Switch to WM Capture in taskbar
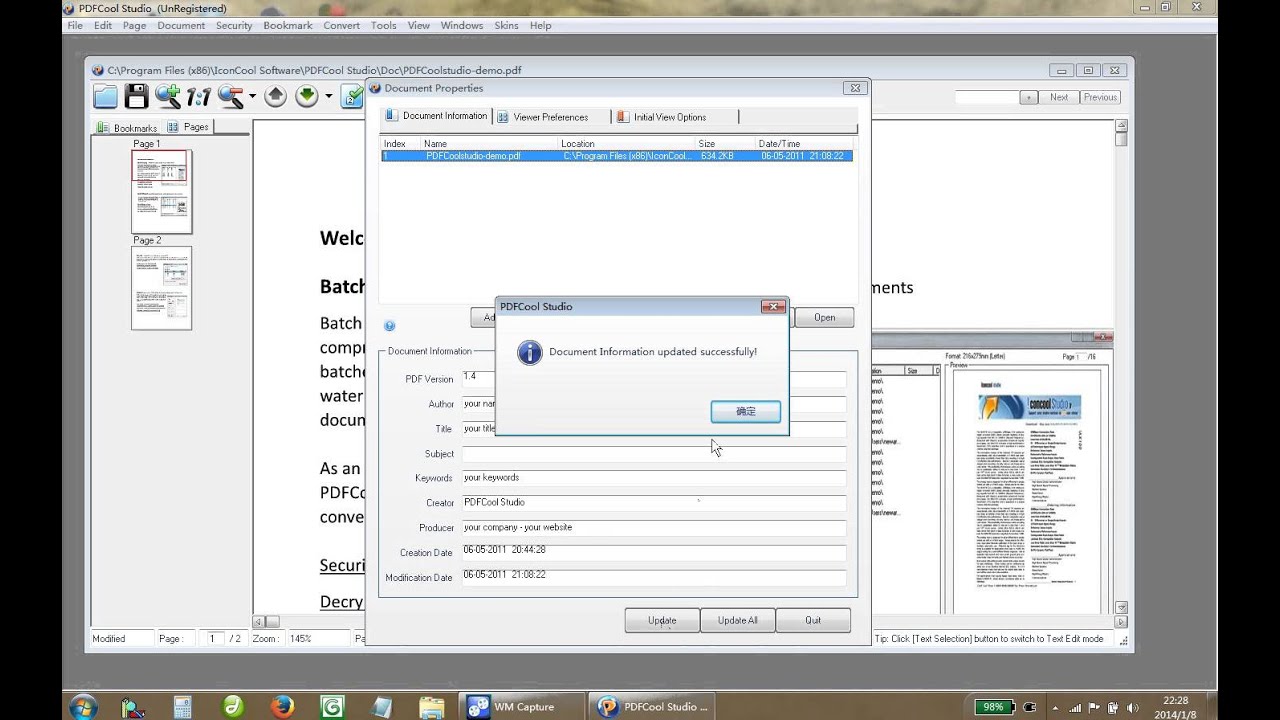 click(x=521, y=706)
